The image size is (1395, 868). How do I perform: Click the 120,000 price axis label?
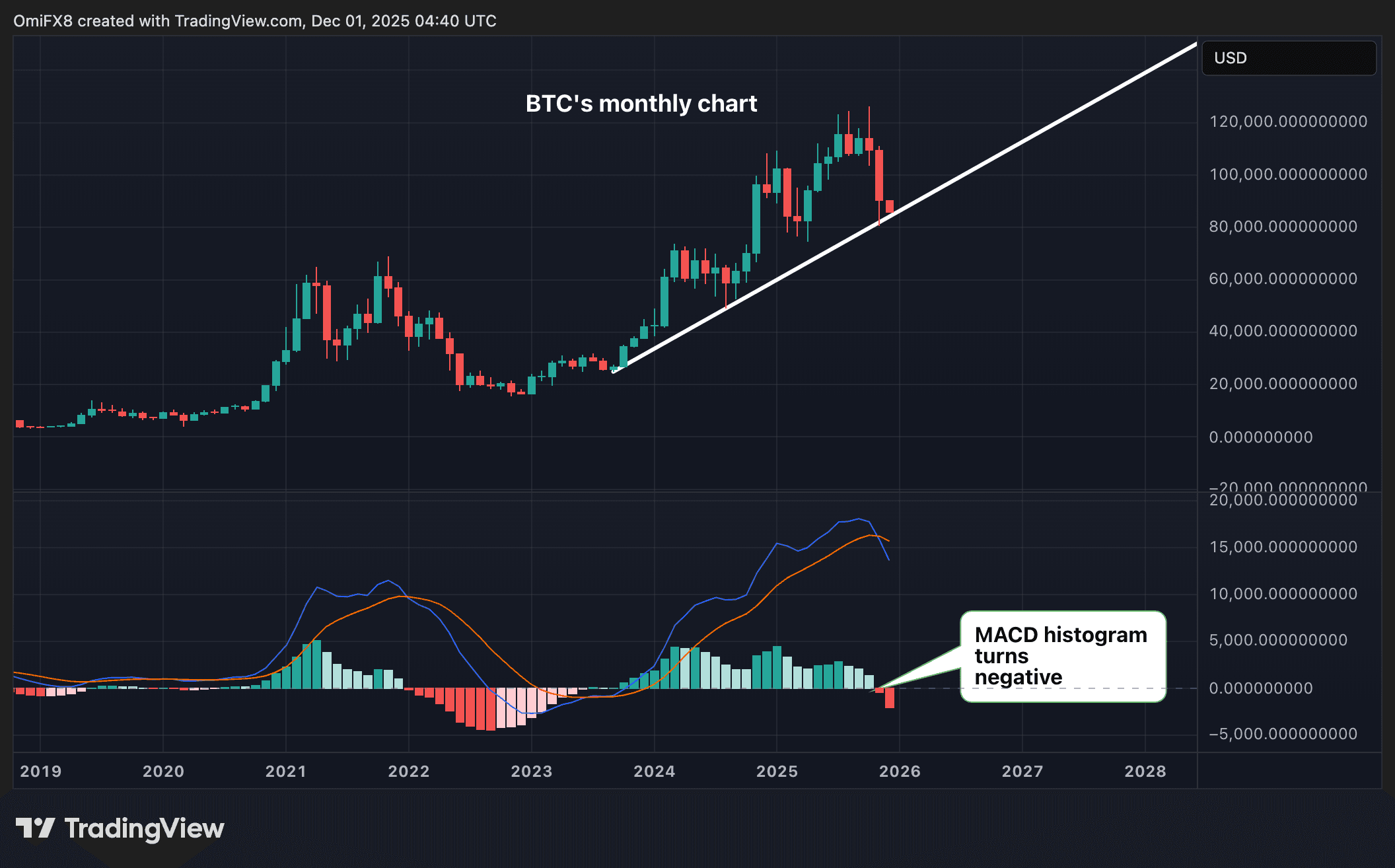coord(1287,122)
